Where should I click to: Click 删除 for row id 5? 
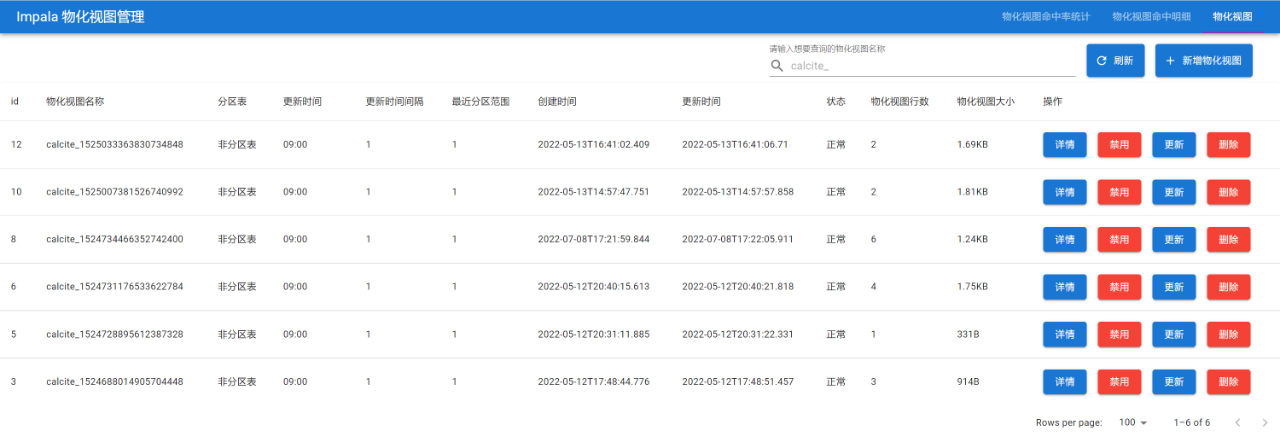(x=1229, y=334)
